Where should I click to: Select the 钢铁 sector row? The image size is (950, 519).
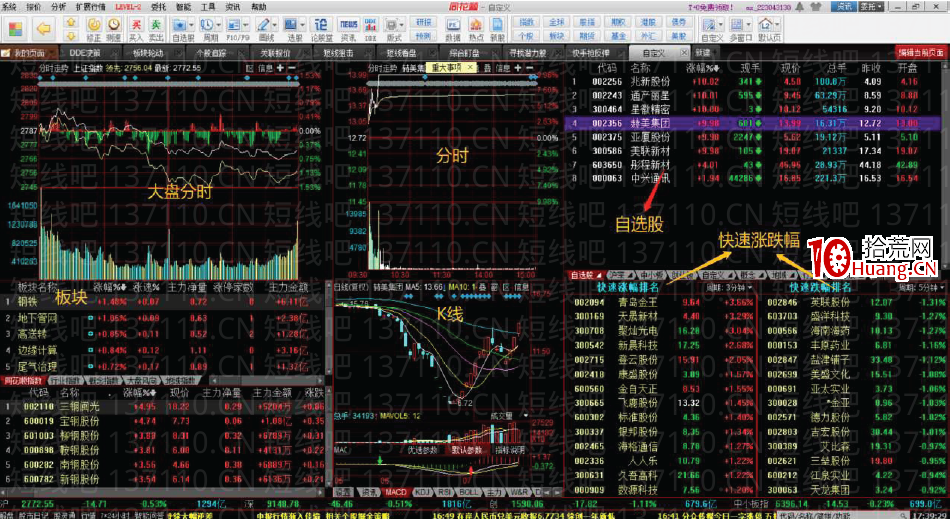click(164, 301)
